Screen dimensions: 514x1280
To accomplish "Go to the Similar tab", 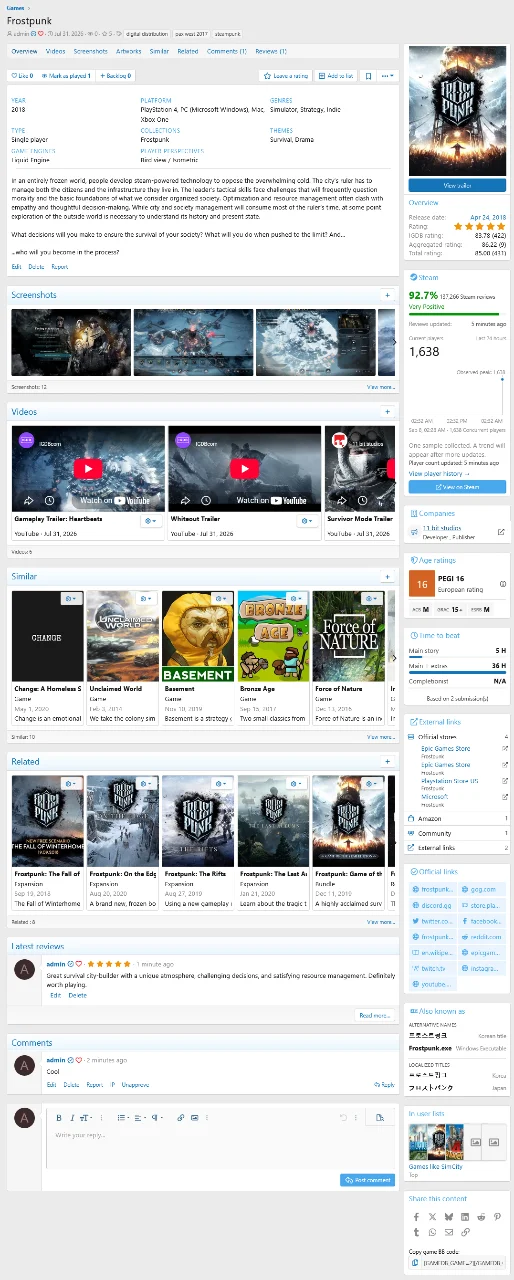I will (x=159, y=51).
